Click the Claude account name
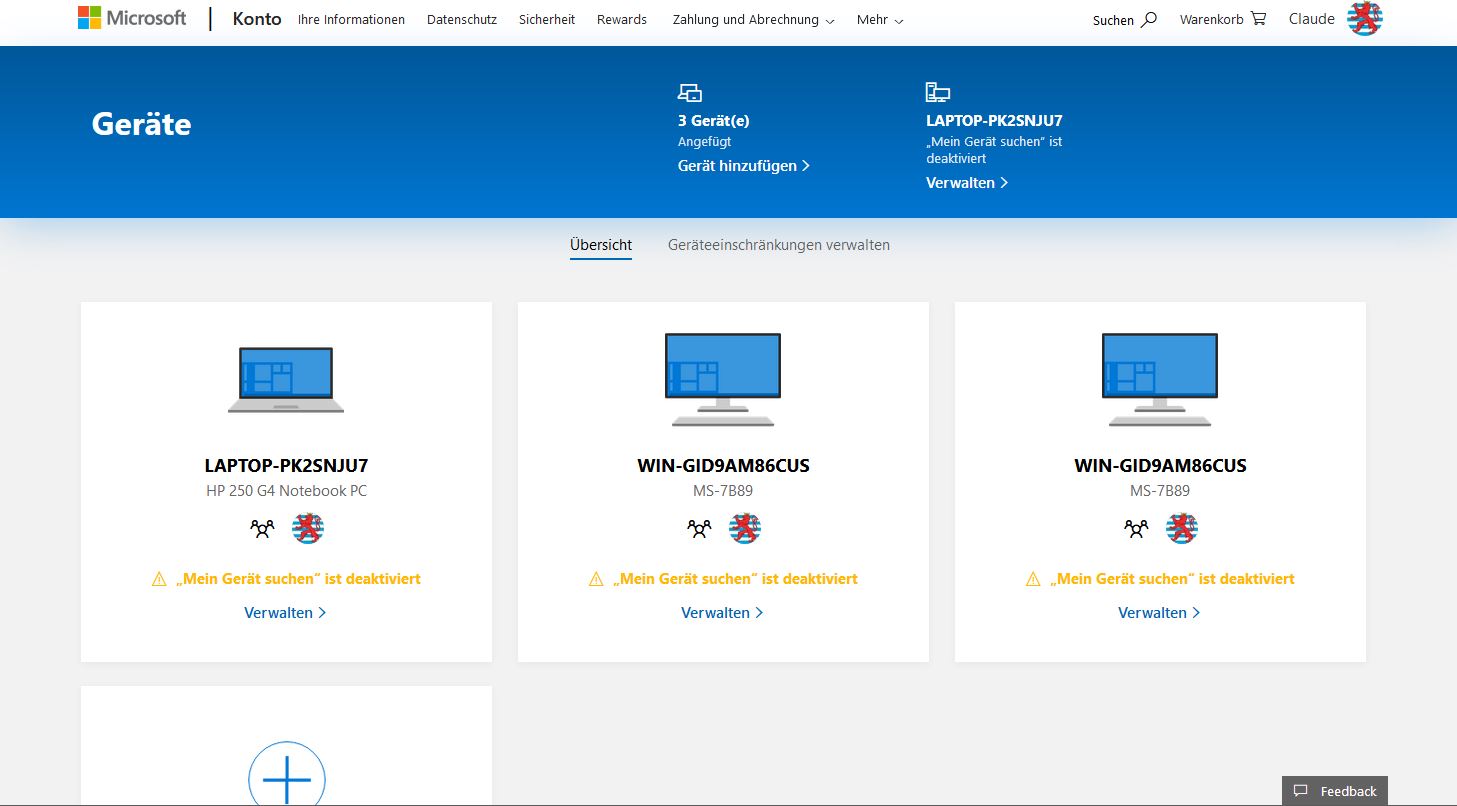This screenshot has width=1457, height=806. pos(1312,19)
